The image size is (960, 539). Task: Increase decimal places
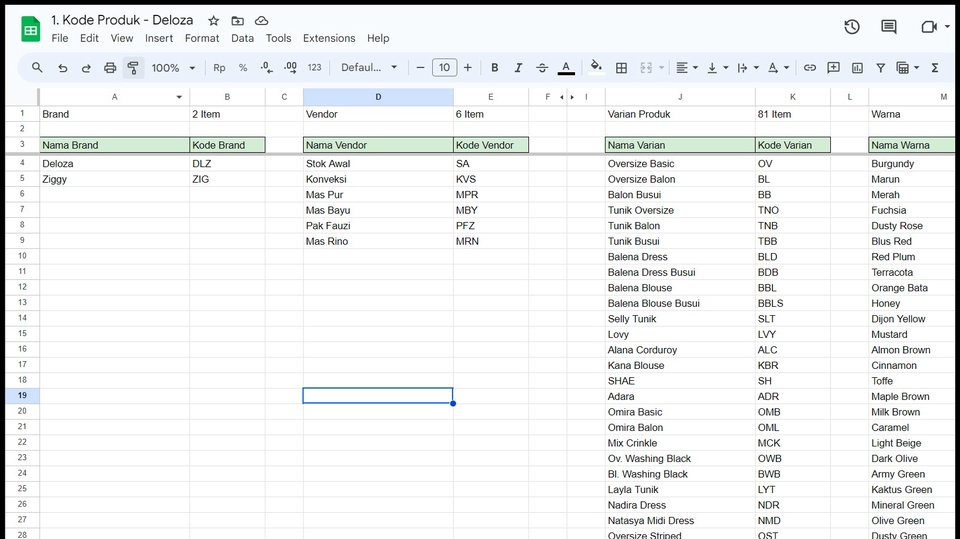(290, 67)
